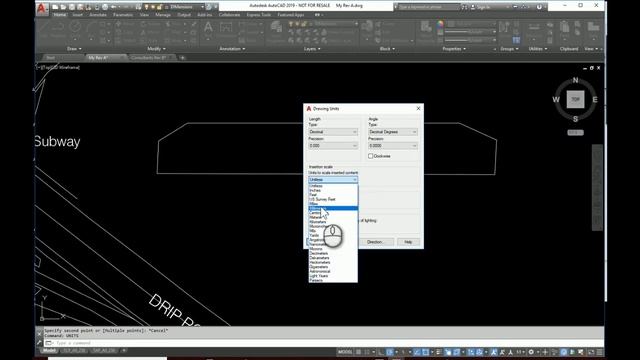
Task: Open the Angle Type dropdown showing Decimal Degrees
Action: [x=393, y=132]
